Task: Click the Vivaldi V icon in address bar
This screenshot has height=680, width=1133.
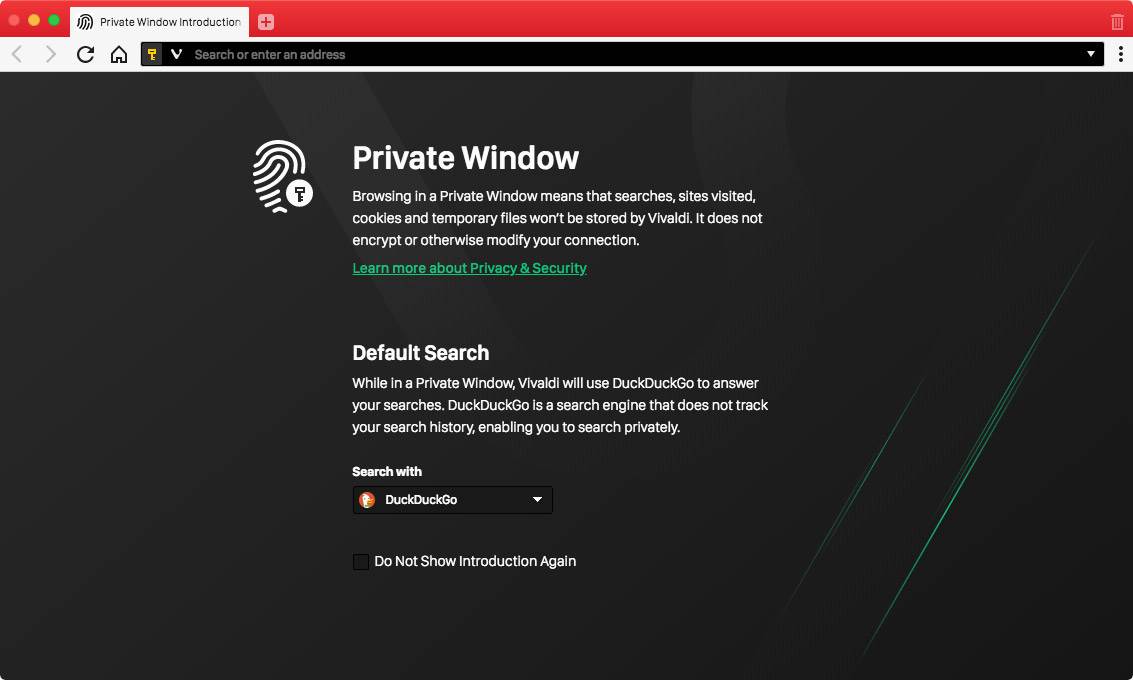Action: [x=176, y=54]
